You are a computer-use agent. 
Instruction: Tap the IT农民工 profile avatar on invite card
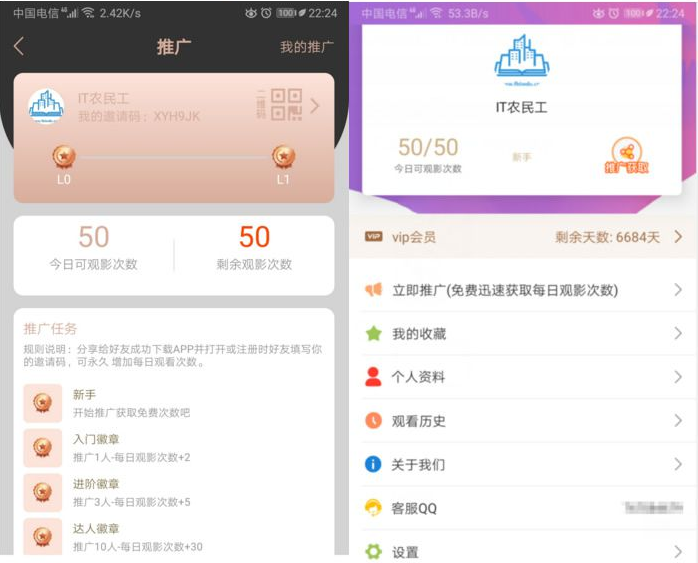coord(46,106)
